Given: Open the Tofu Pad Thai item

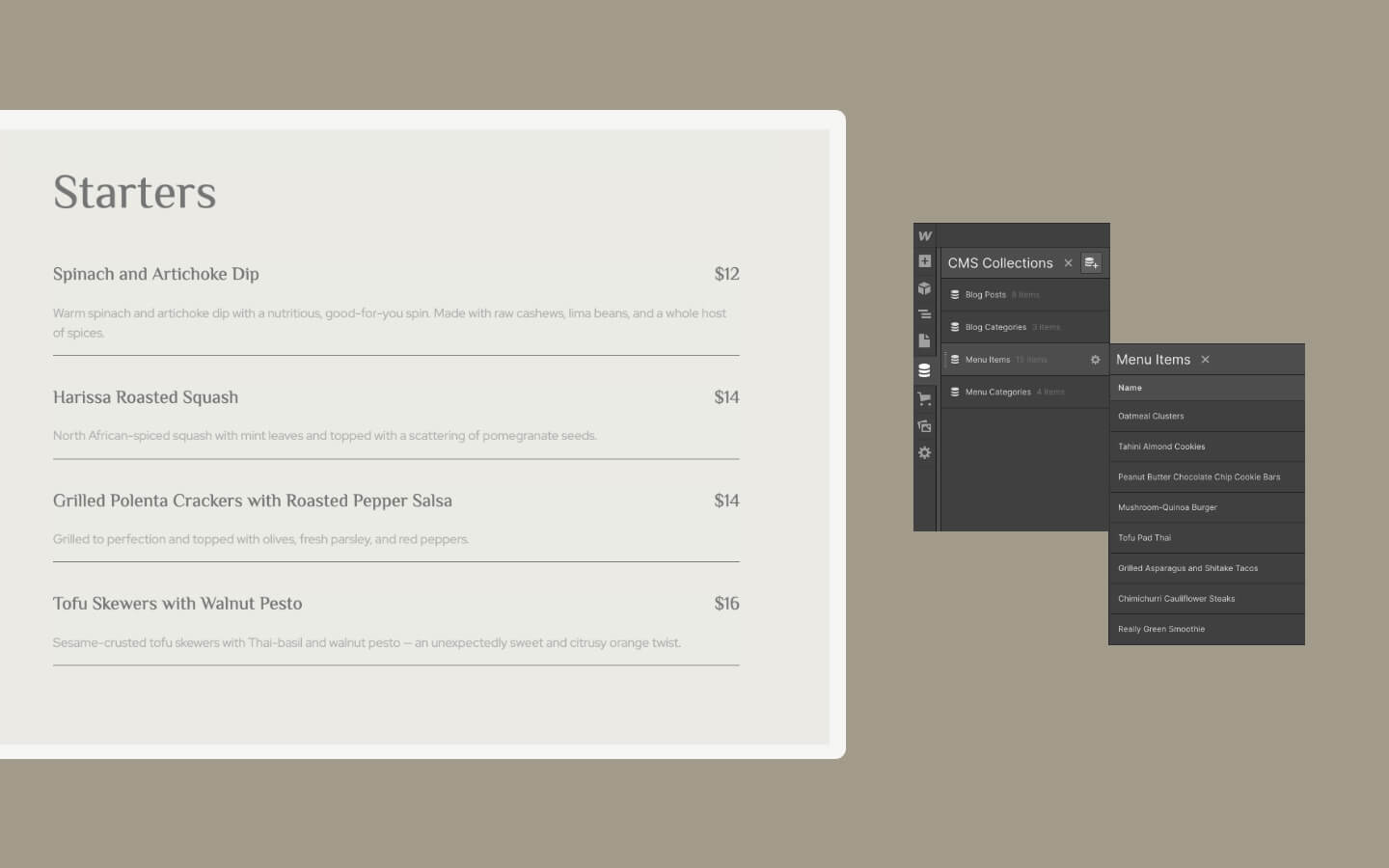Looking at the screenshot, I should [x=1144, y=538].
